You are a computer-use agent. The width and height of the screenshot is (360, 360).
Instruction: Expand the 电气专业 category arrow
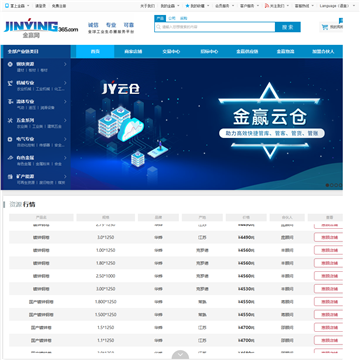click(65, 139)
